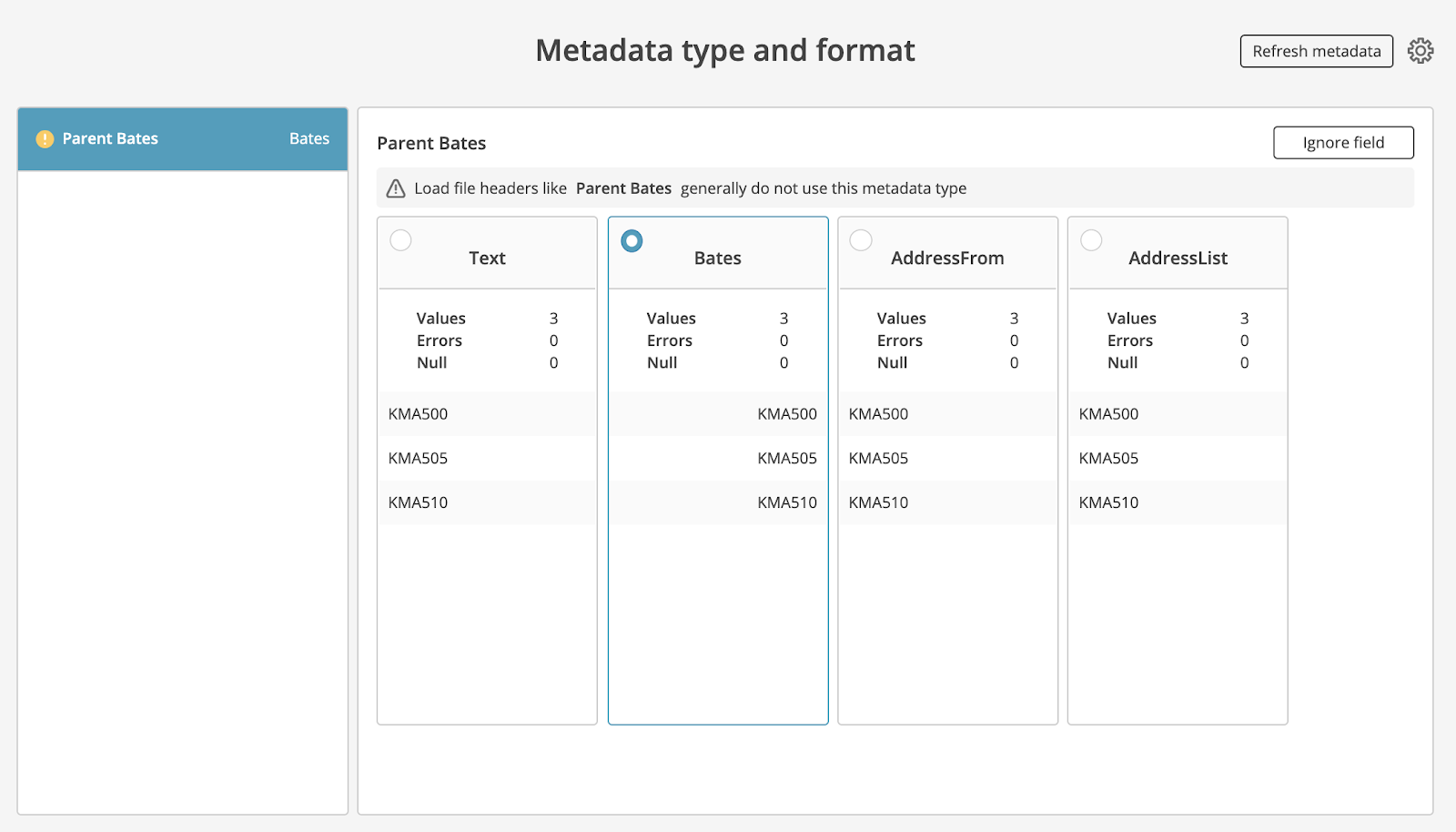
Task: Click the warning message about load file headers
Action: point(691,188)
